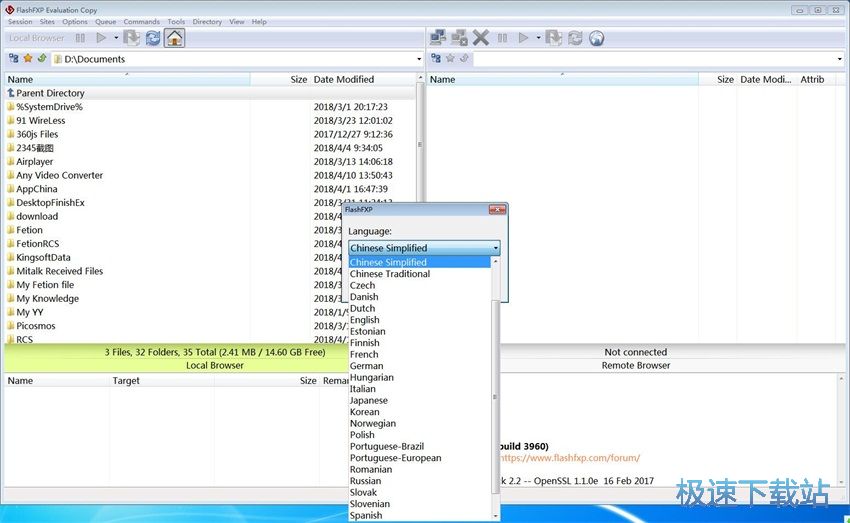Click the local favorites star icon
The height and width of the screenshot is (523, 850).
click(28, 58)
